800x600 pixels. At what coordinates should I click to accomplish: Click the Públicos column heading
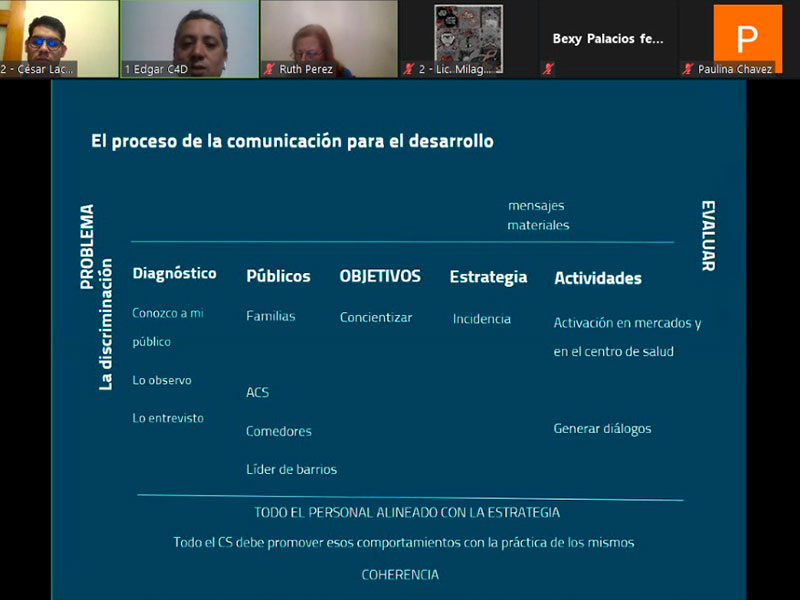tap(278, 276)
